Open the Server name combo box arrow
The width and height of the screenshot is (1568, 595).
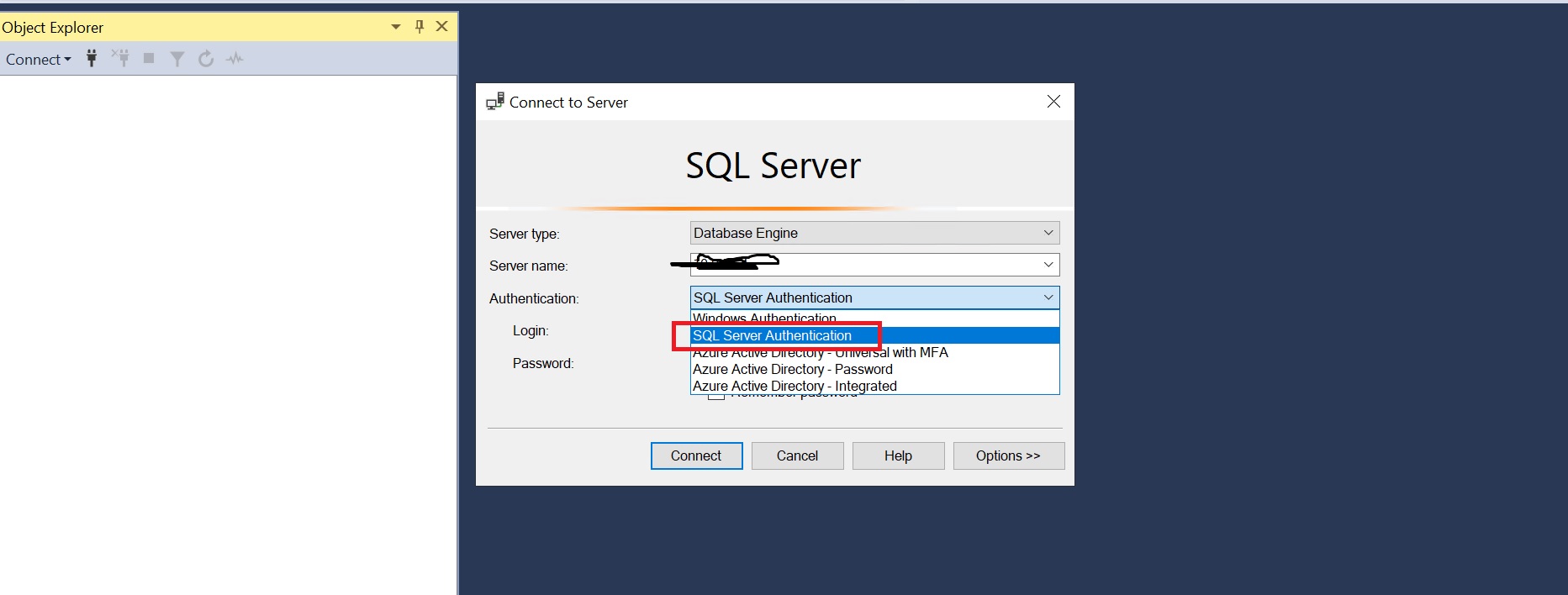click(x=1048, y=265)
